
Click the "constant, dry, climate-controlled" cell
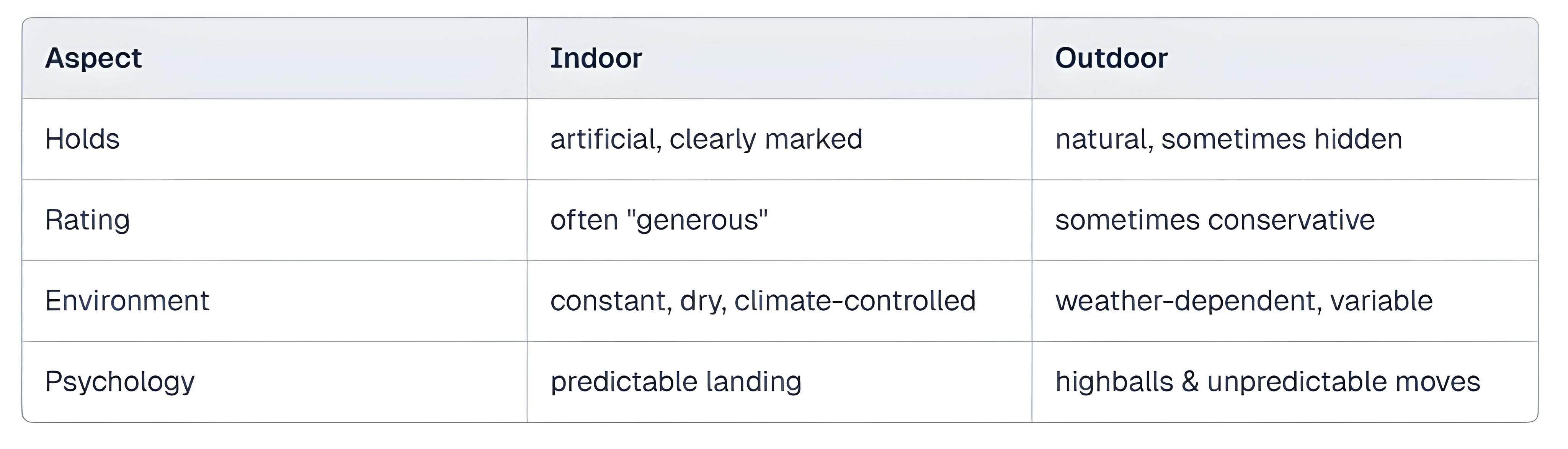(763, 301)
